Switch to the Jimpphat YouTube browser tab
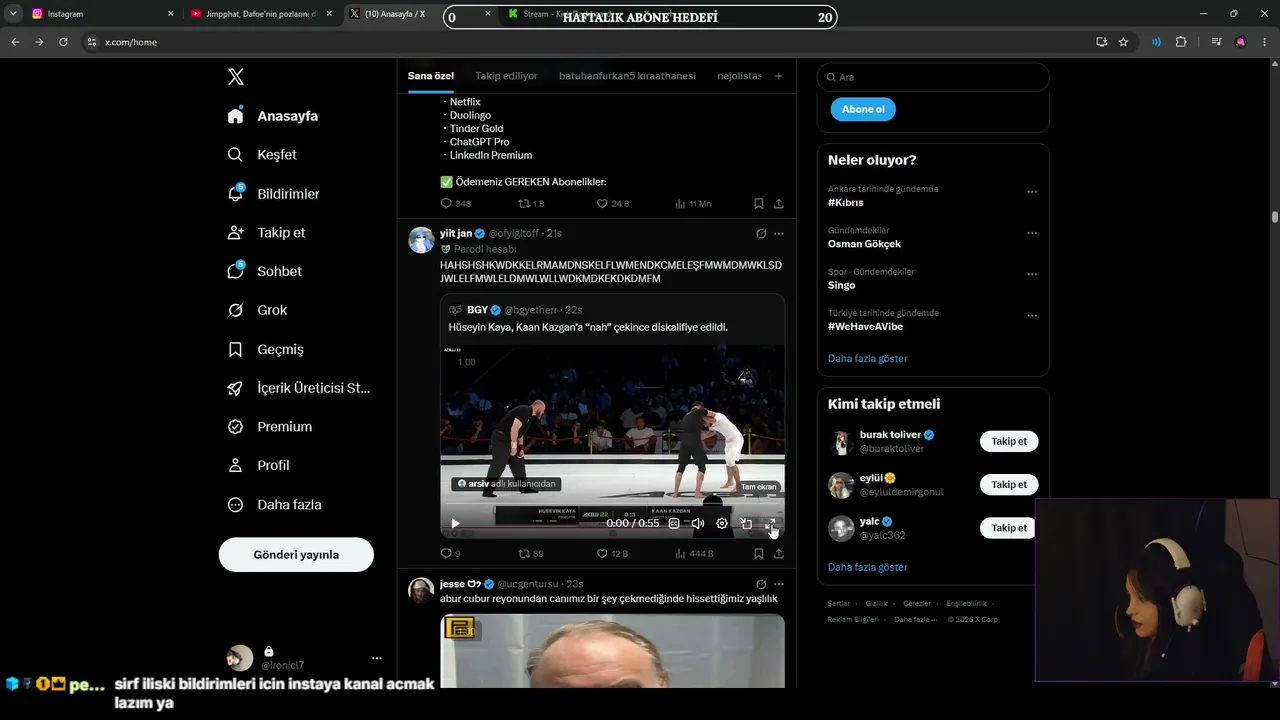 [260, 14]
